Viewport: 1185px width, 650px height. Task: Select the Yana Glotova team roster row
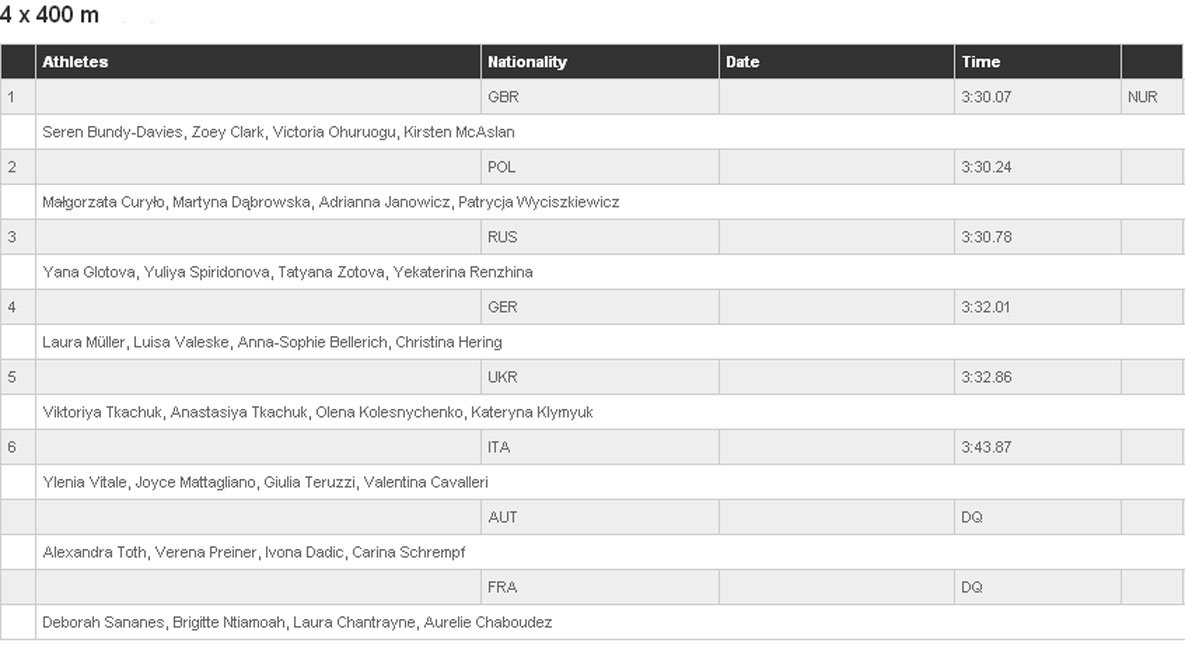(x=610, y=272)
